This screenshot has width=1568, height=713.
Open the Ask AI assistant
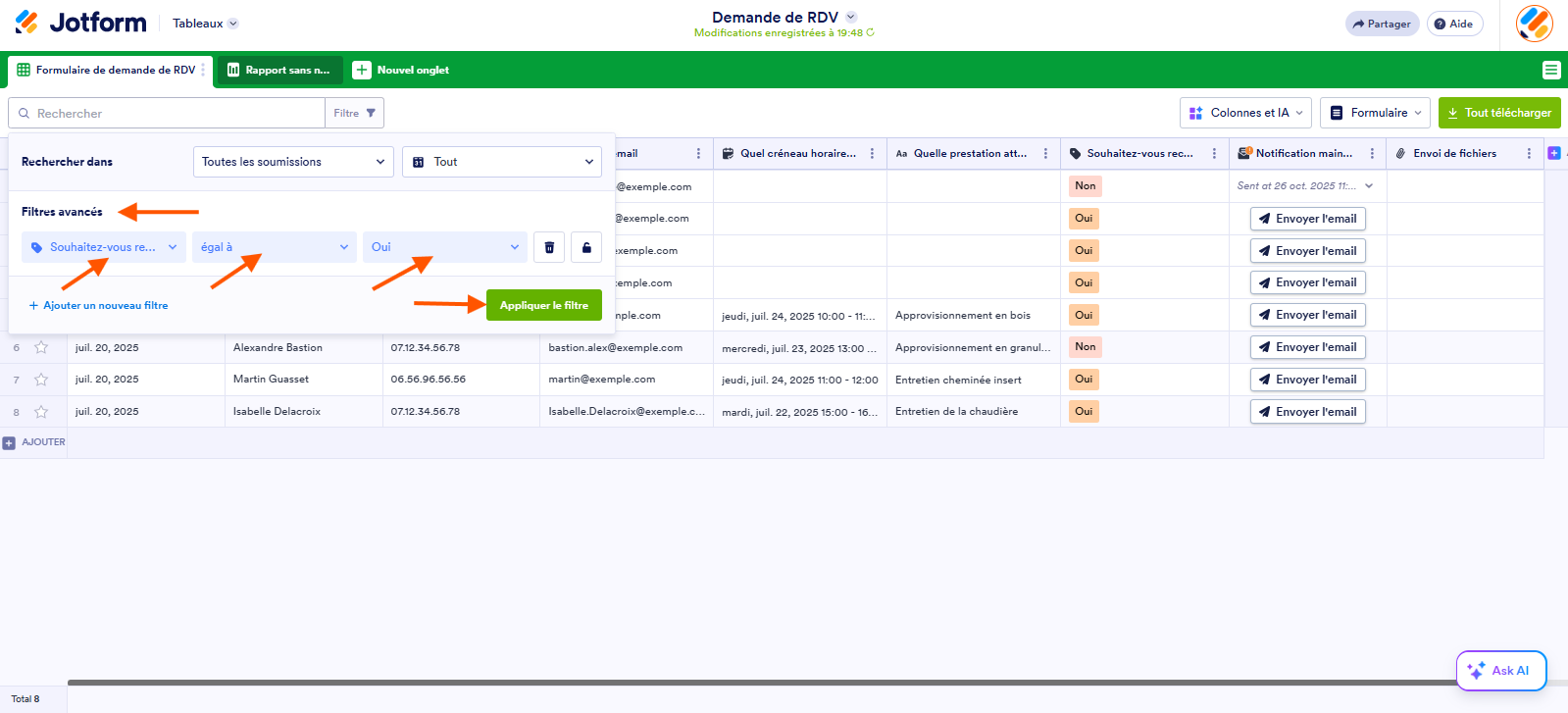[x=1501, y=671]
